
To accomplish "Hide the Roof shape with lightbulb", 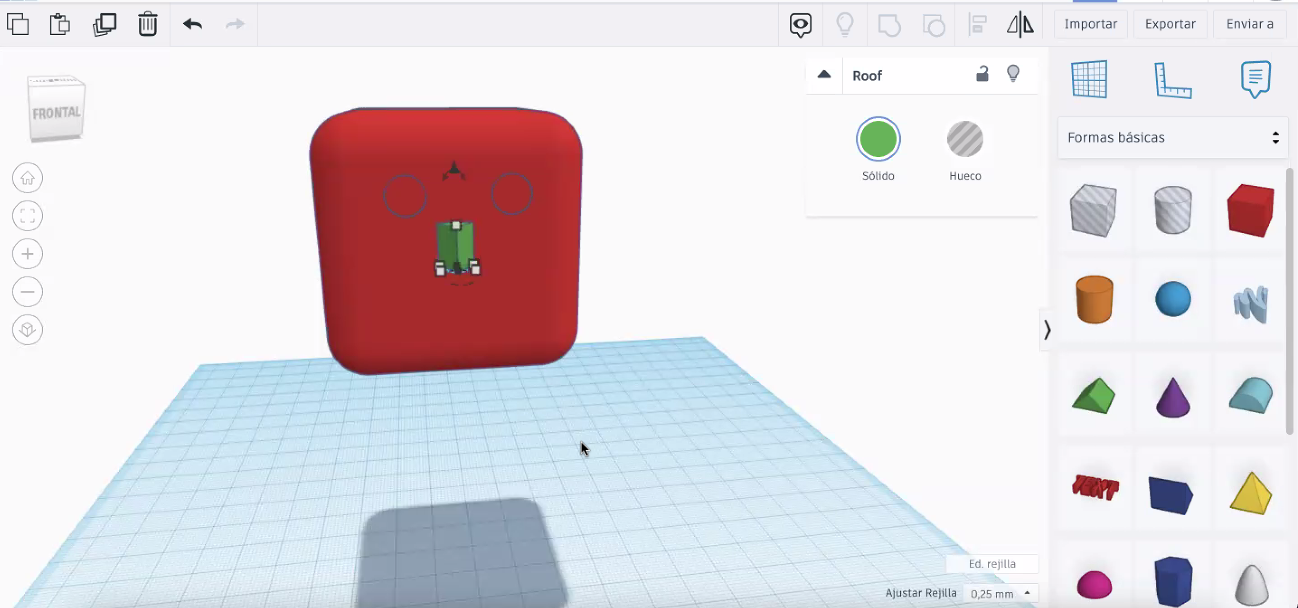I will coord(1013,74).
